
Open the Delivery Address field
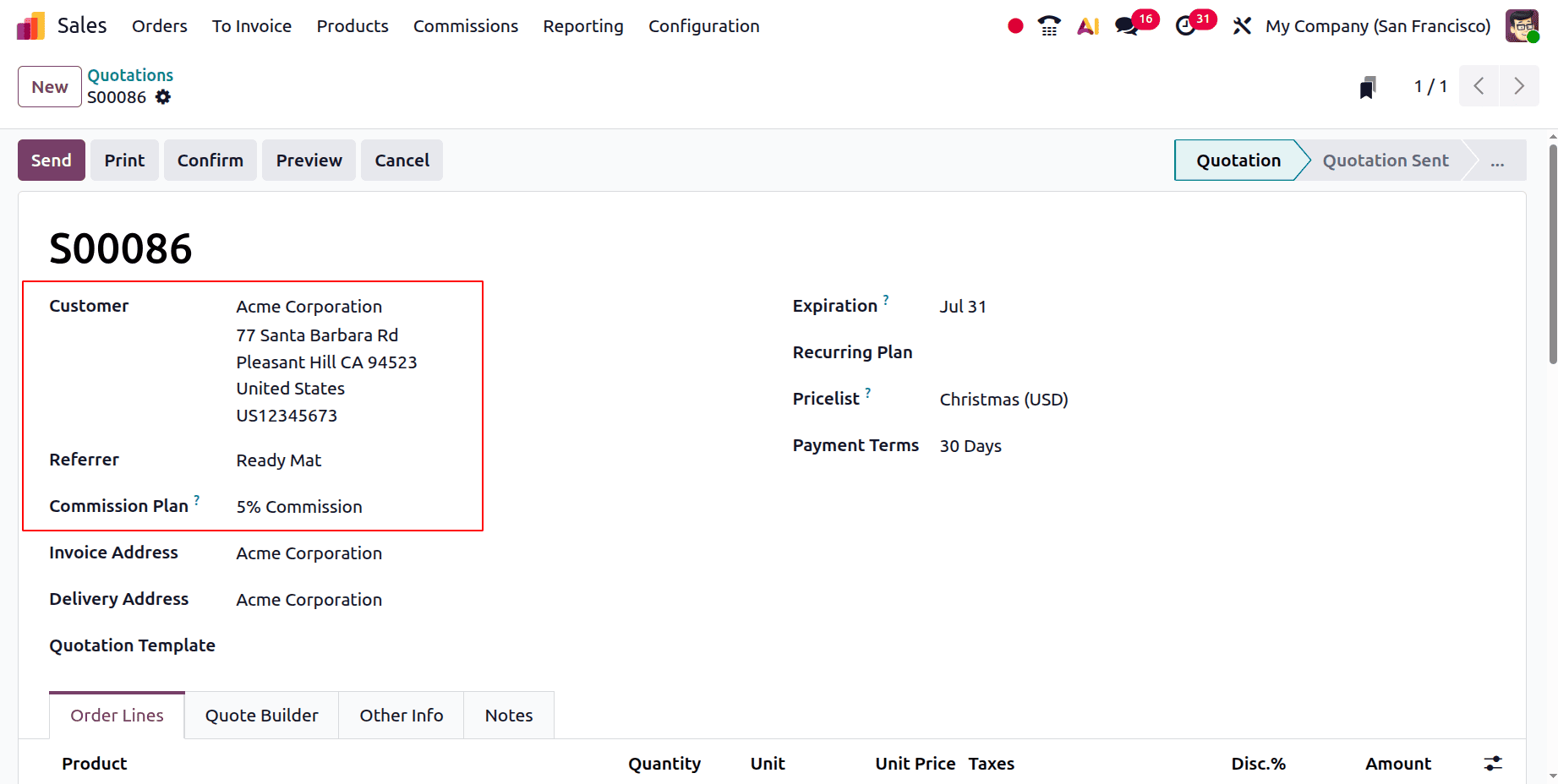(309, 600)
